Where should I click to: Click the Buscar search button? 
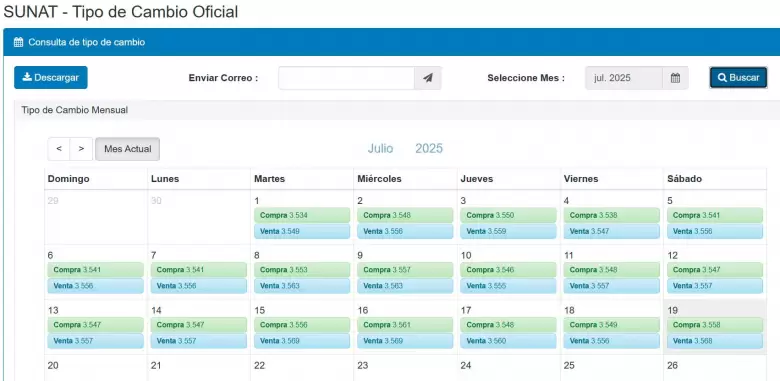pos(738,78)
